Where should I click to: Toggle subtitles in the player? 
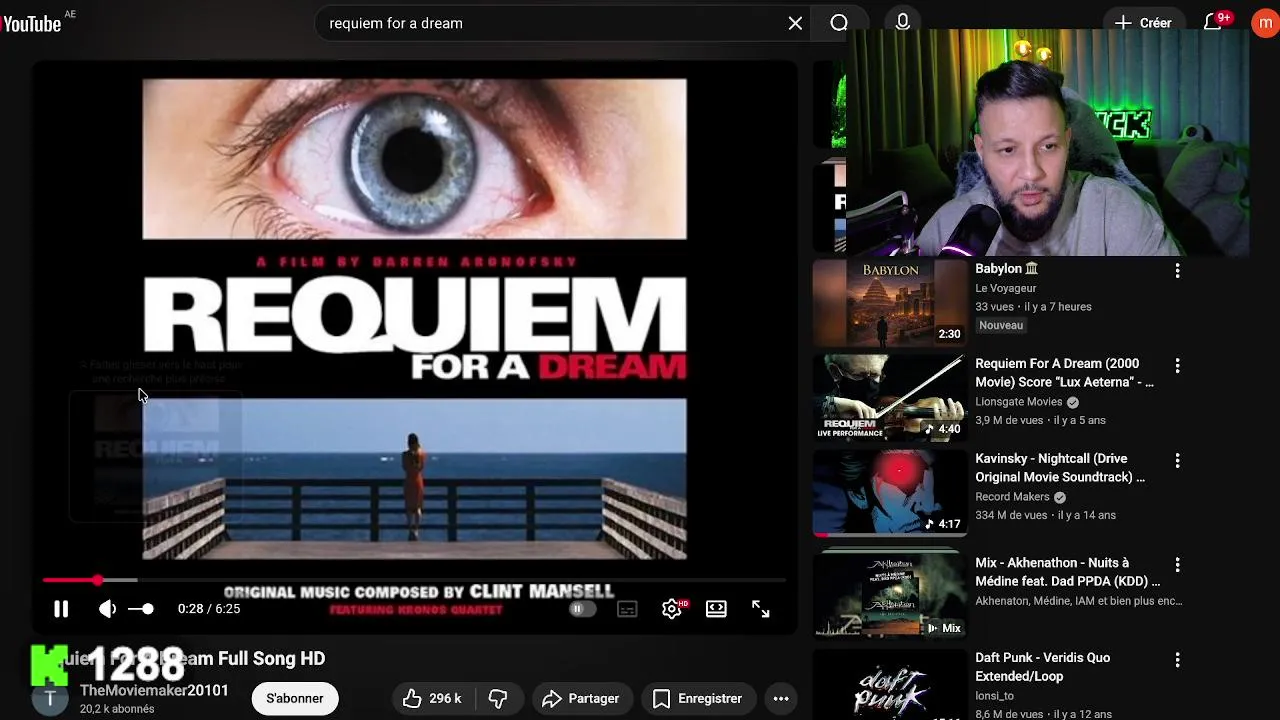point(627,609)
